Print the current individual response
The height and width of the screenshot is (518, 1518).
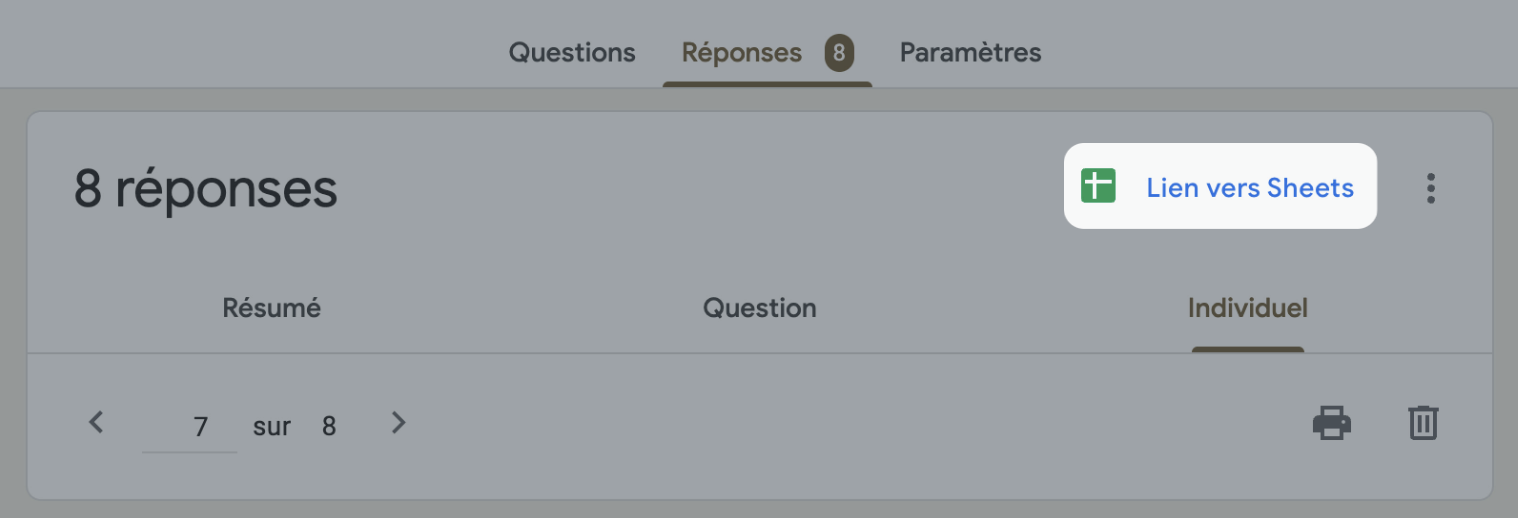pos(1332,423)
